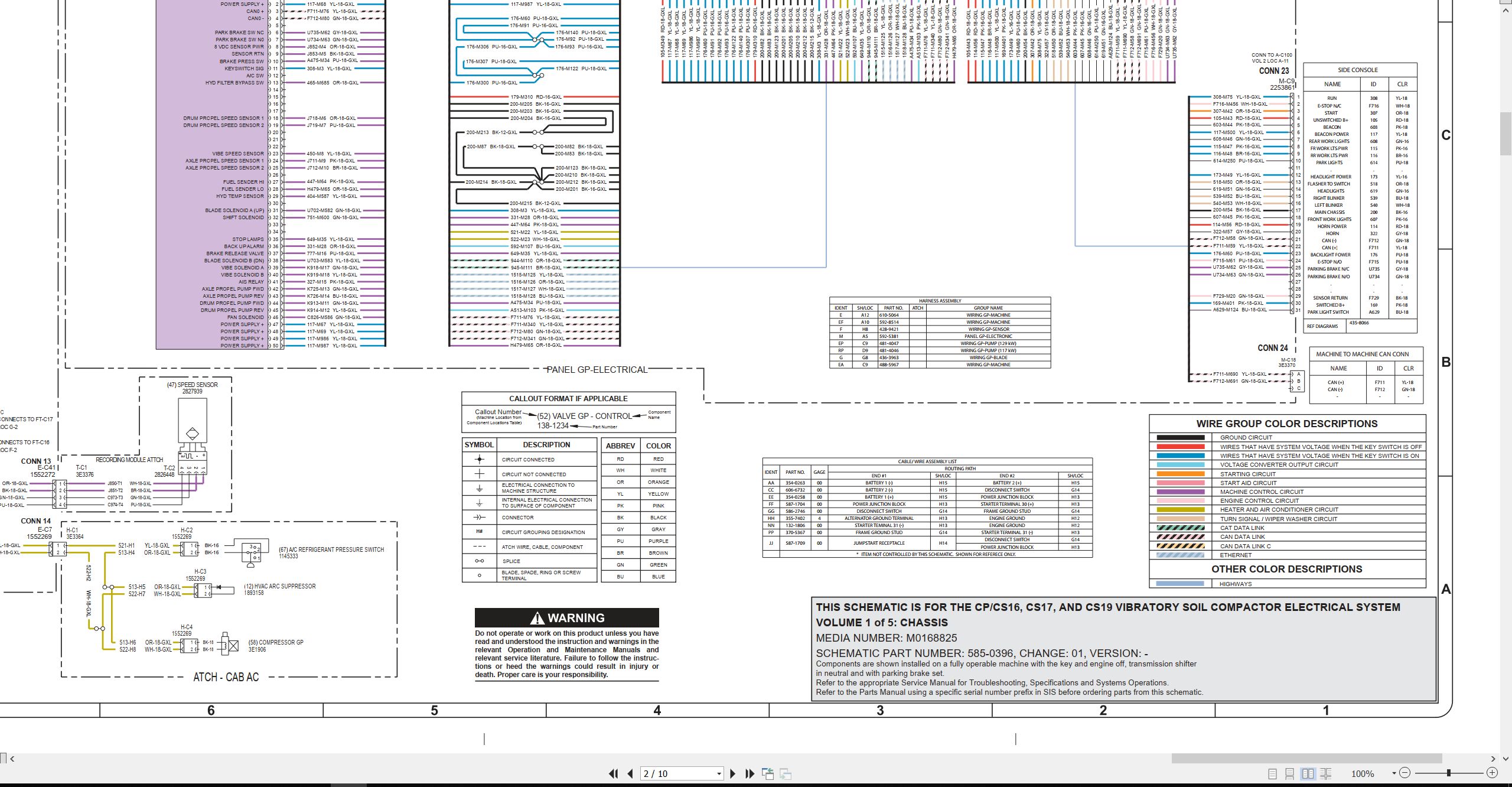
Task: Click the next view icon
Action: (786, 773)
